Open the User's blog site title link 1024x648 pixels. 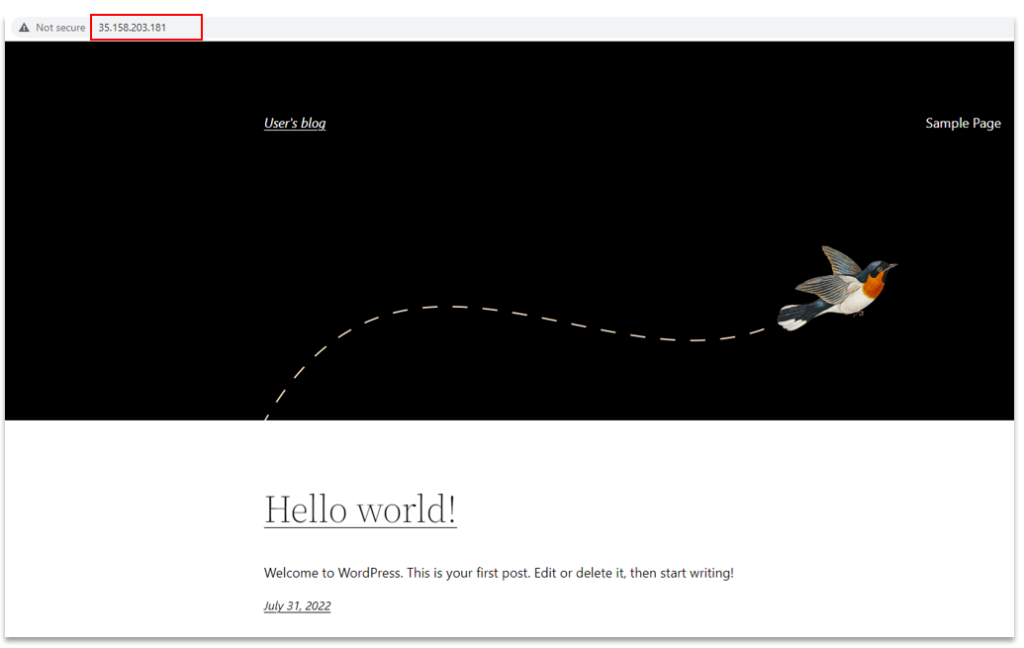[295, 123]
